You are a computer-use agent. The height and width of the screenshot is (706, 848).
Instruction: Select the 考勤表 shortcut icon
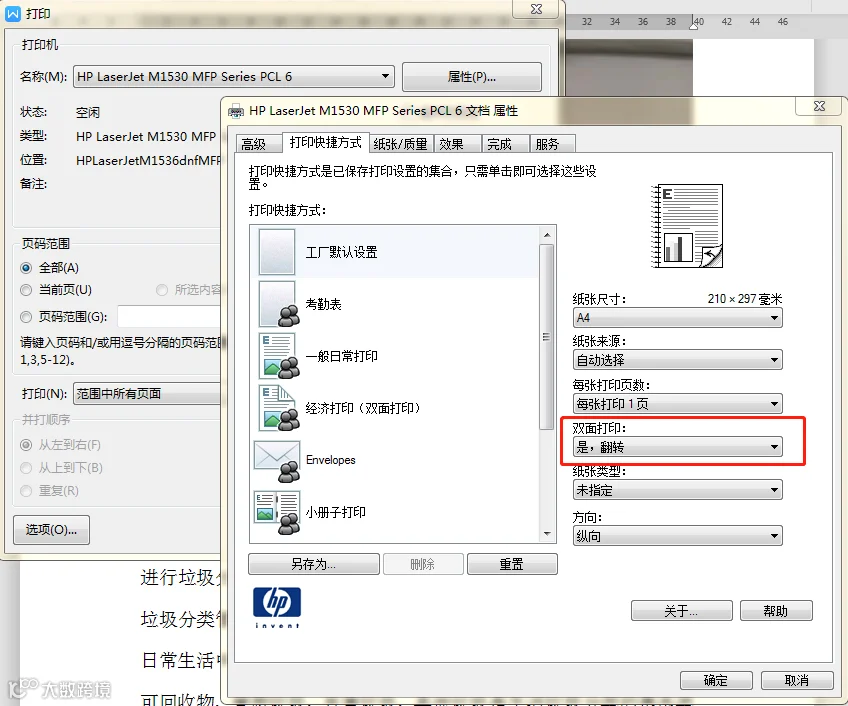[279, 304]
